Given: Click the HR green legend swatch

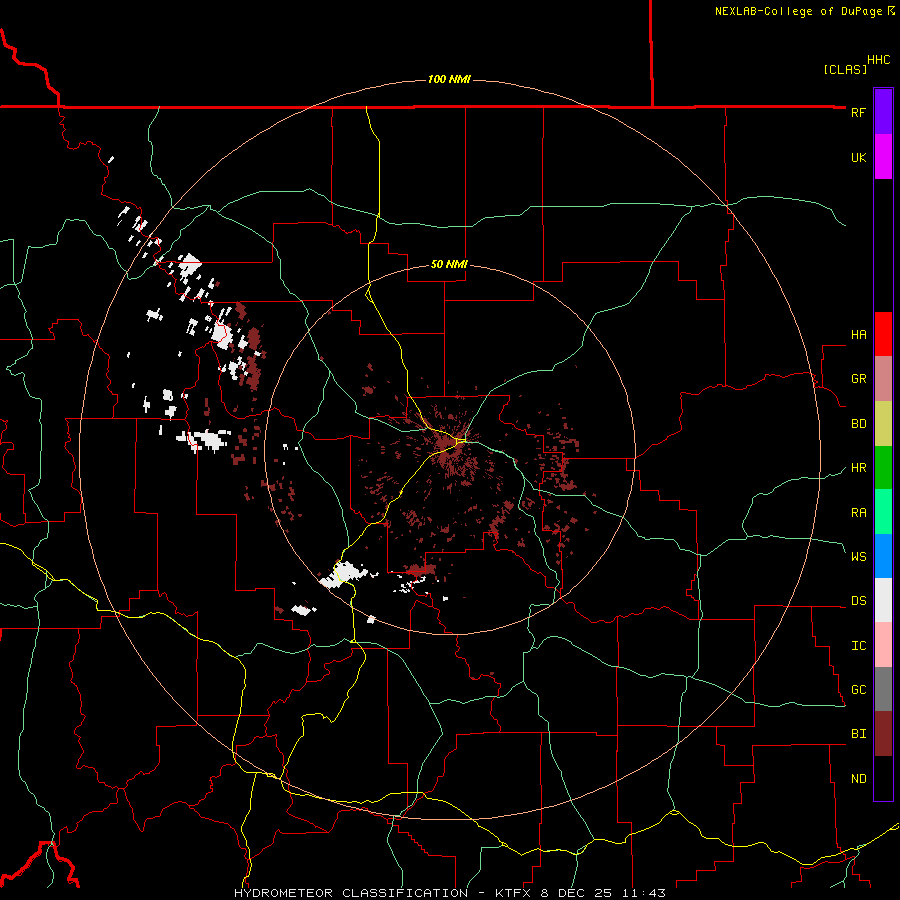Looking at the screenshot, I should [x=883, y=468].
